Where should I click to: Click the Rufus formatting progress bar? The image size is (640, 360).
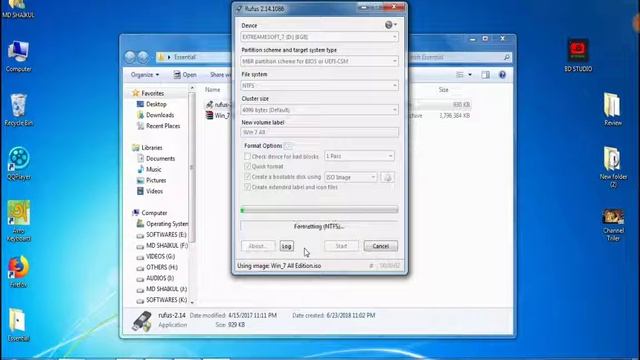pyautogui.click(x=320, y=210)
